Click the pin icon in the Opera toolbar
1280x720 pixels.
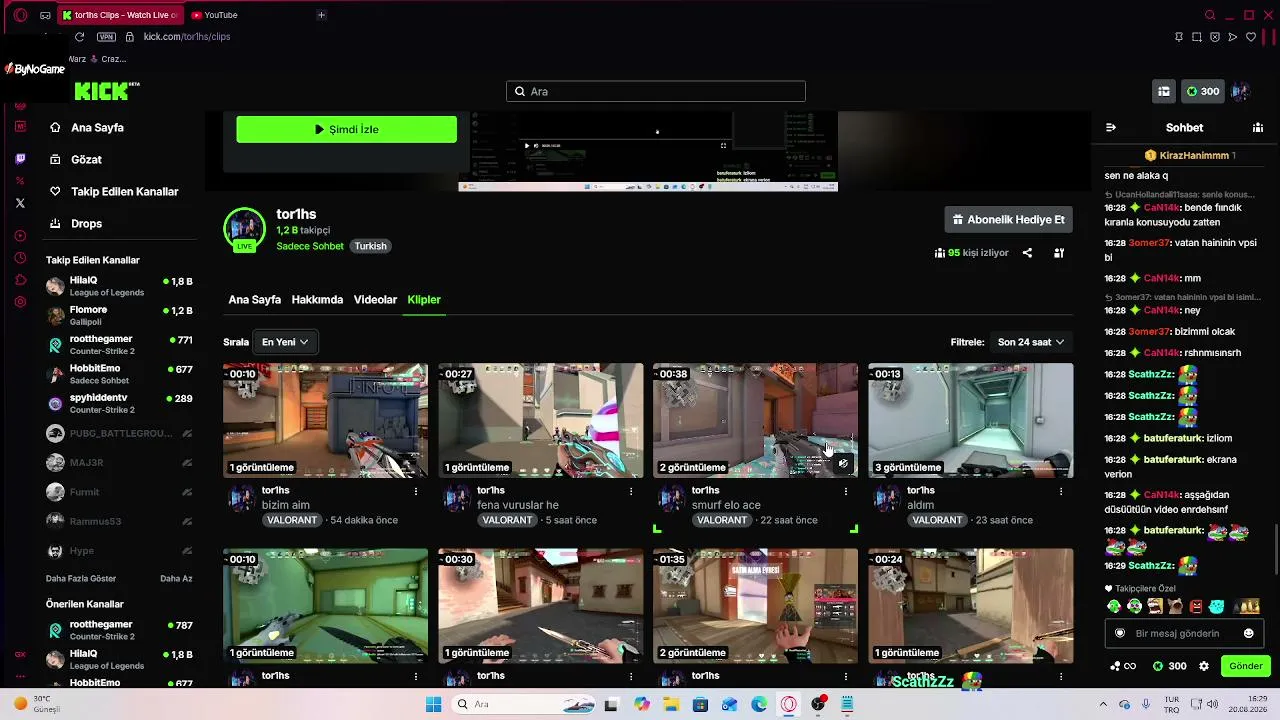(x=1179, y=37)
